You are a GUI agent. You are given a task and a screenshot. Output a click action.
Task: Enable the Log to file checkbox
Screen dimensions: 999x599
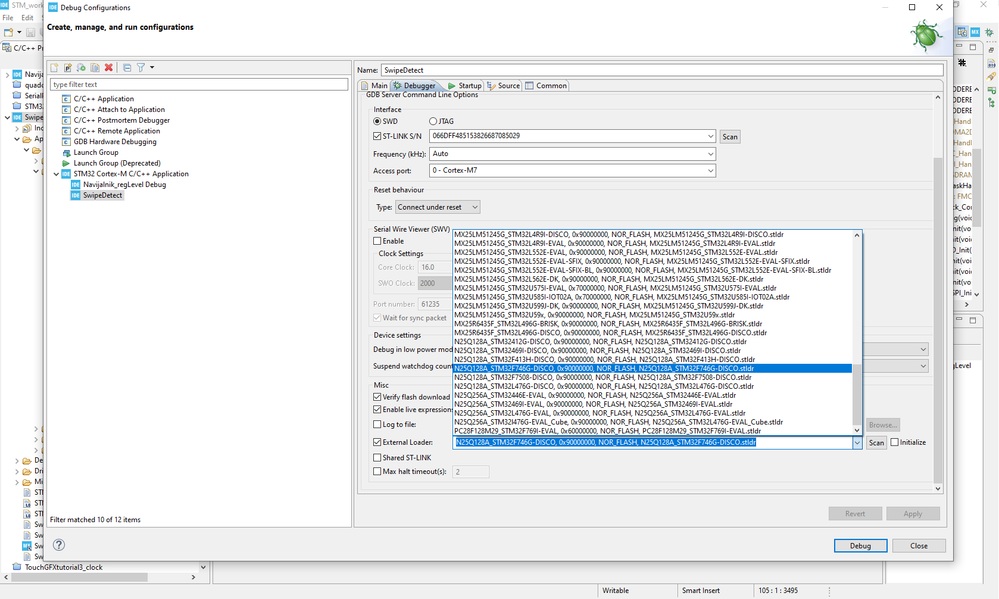[377, 424]
